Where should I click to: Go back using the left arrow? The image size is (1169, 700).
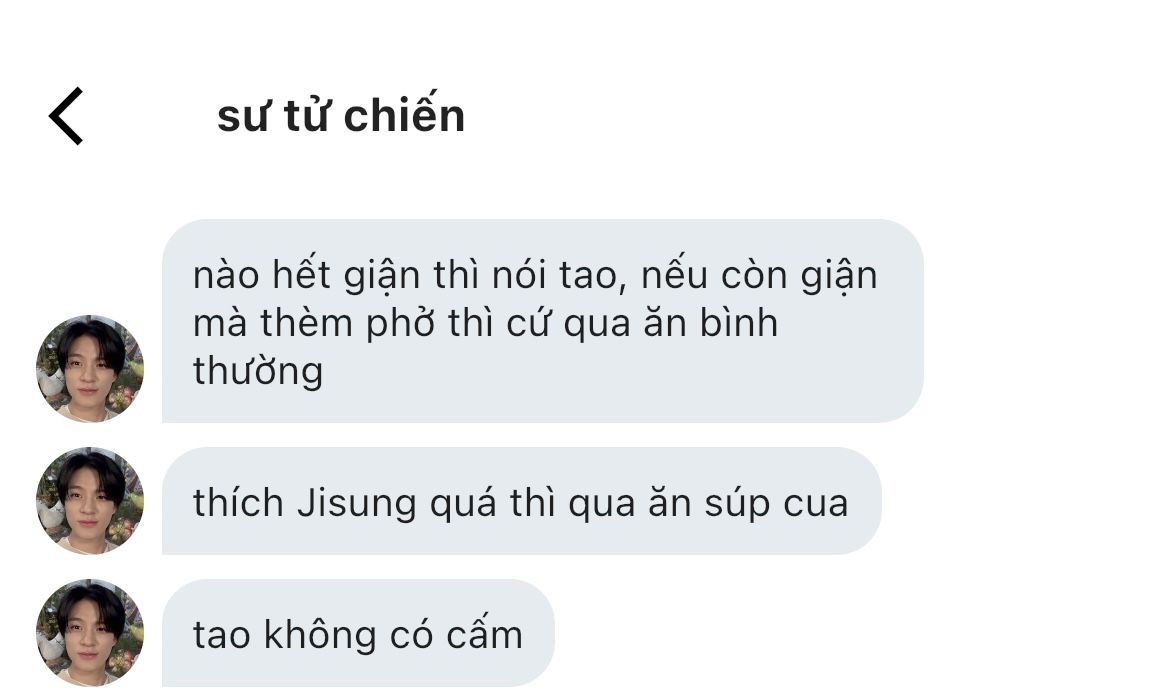click(x=66, y=116)
